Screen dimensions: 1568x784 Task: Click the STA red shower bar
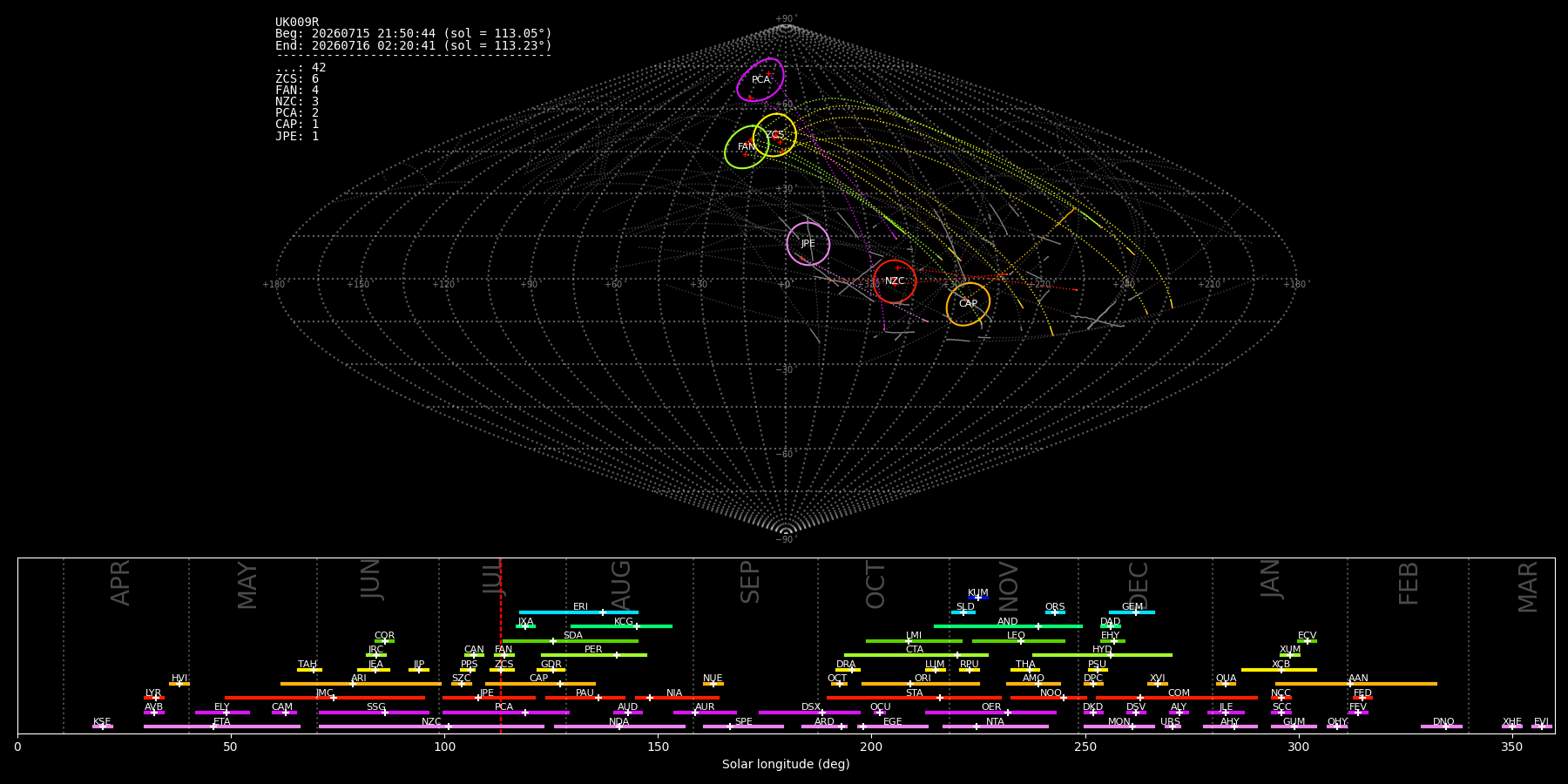[914, 698]
